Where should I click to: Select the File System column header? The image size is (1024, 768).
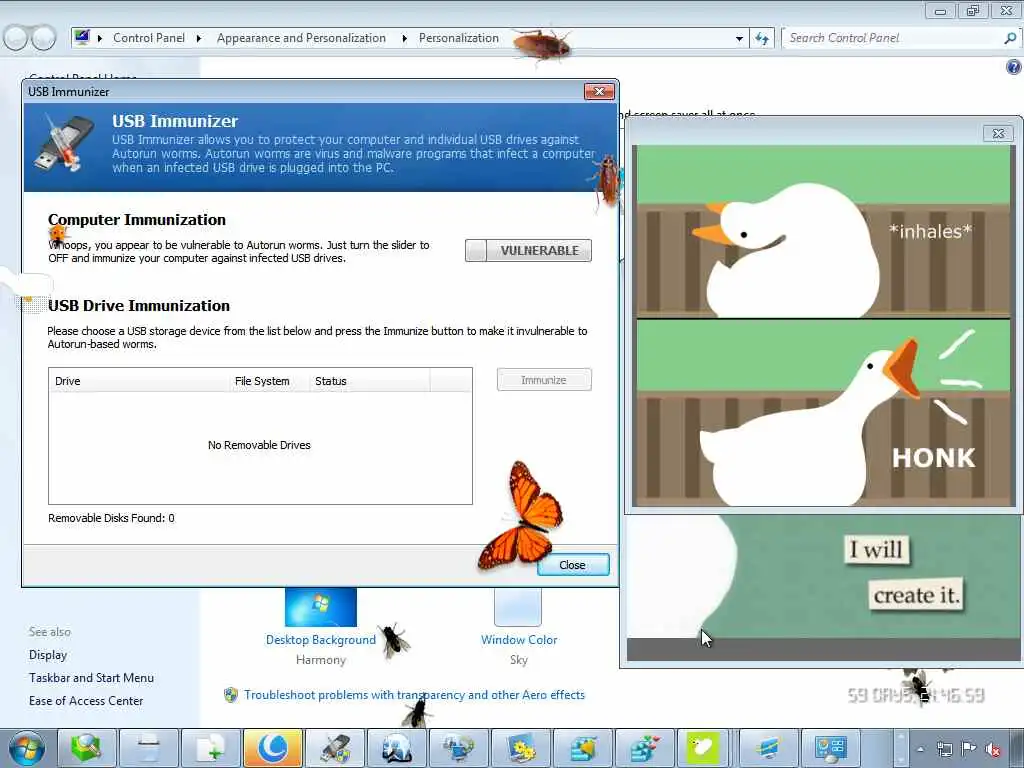pyautogui.click(x=269, y=381)
